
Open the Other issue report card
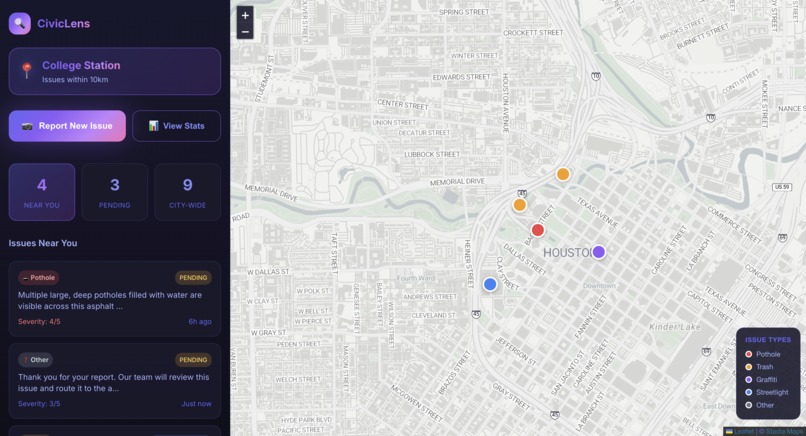tap(115, 381)
